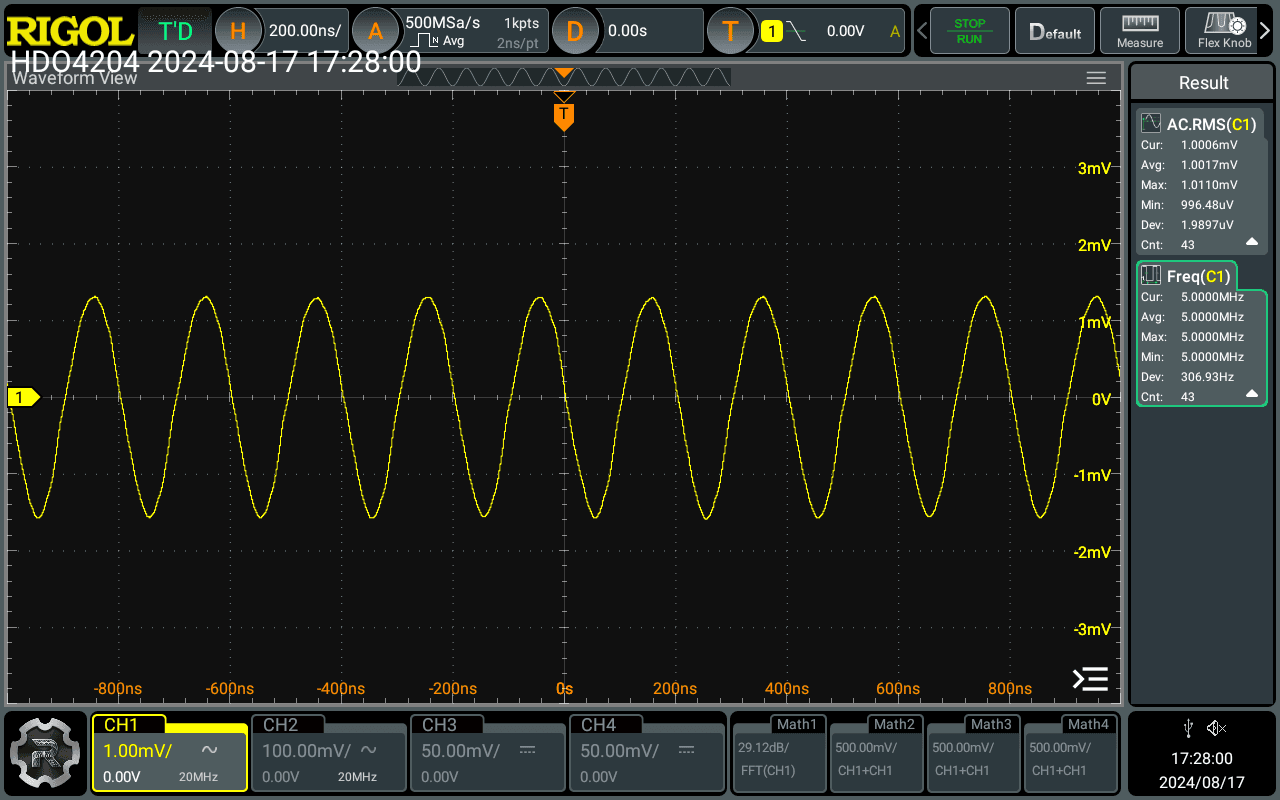Open the Measure ruler icon

[1140, 31]
